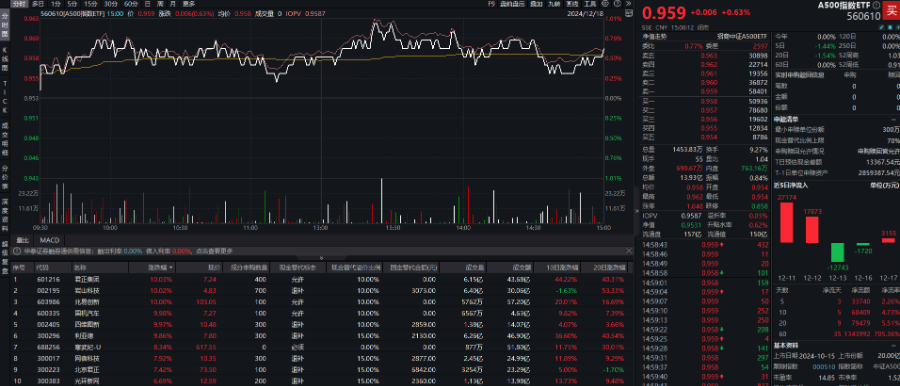Select the 多日 timeframe tab

point(38,3)
